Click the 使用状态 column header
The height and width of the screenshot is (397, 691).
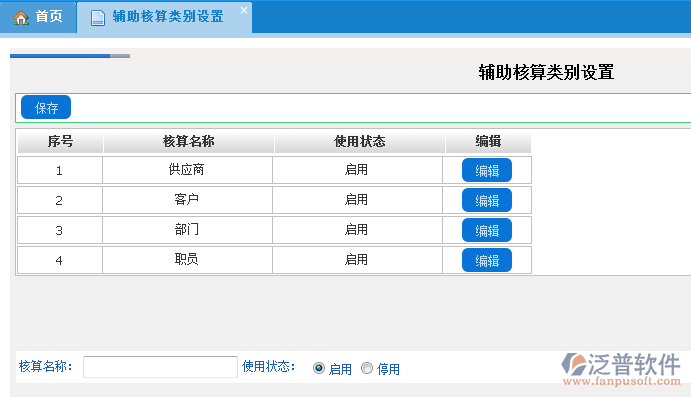coord(360,141)
